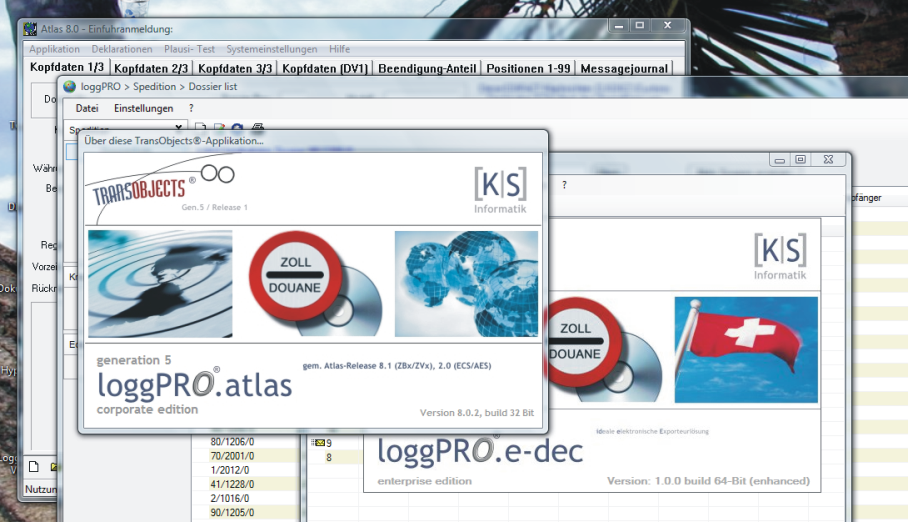Screen dimensions: 908x522
Task: Select dossier row 2/1016/0
Action: (x=230, y=498)
